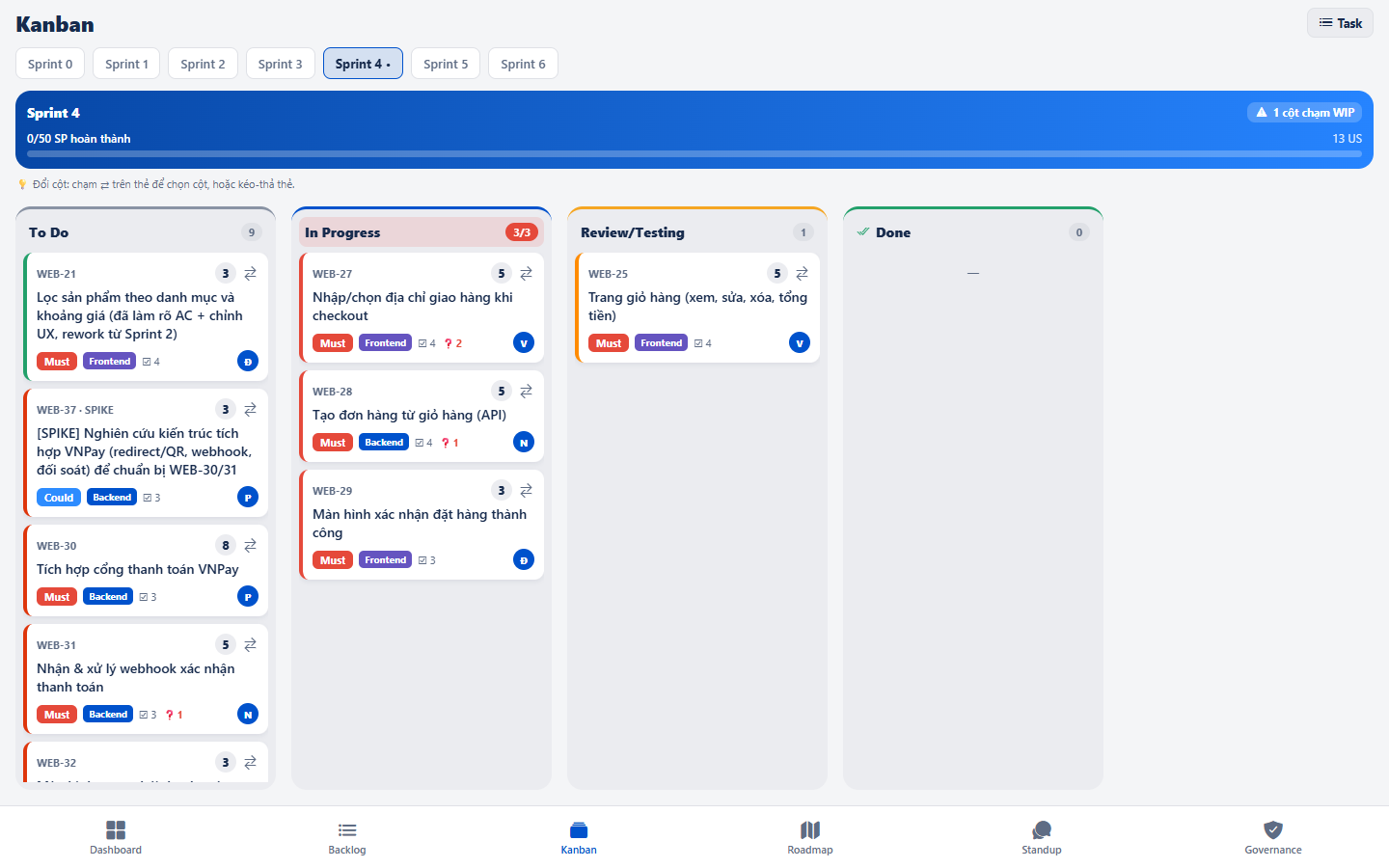This screenshot has width=1389, height=868.
Task: Click the checklist count on WEB-37
Action: (152, 498)
